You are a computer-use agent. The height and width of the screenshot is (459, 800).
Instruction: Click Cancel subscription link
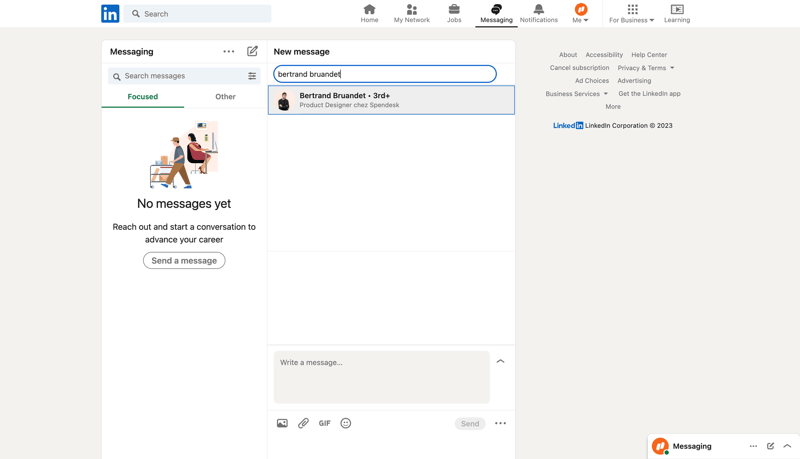click(x=580, y=67)
